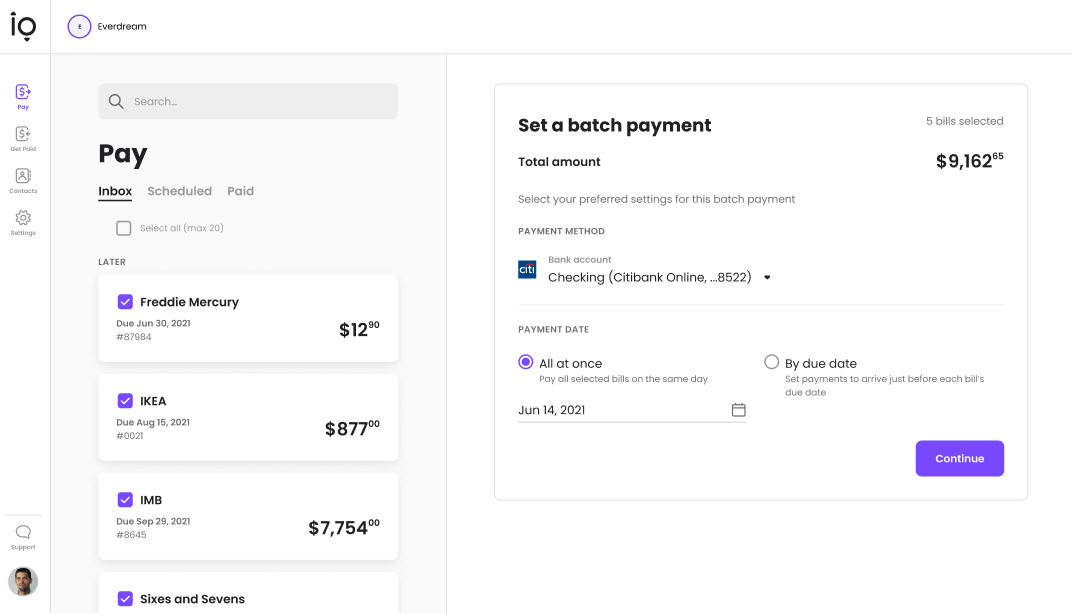Open Support chat icon
1072x613 pixels.
[x=23, y=537]
